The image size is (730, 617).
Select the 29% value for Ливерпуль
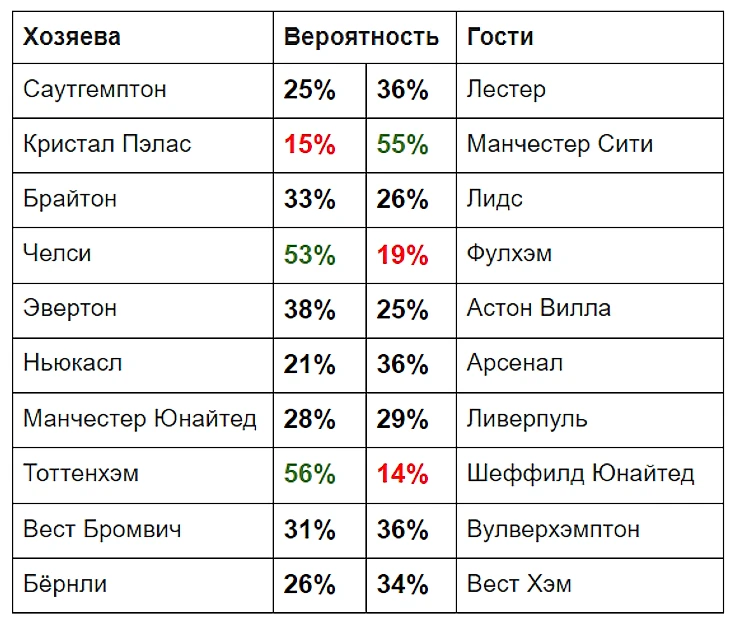(402, 420)
